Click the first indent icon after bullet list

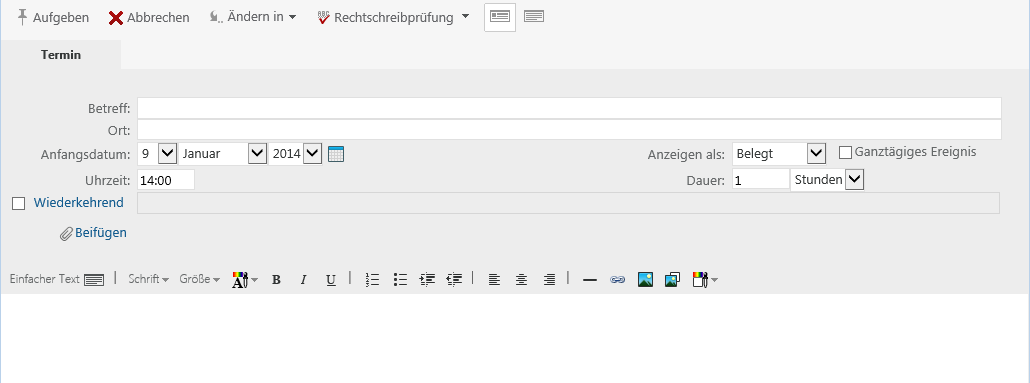pyautogui.click(x=428, y=280)
